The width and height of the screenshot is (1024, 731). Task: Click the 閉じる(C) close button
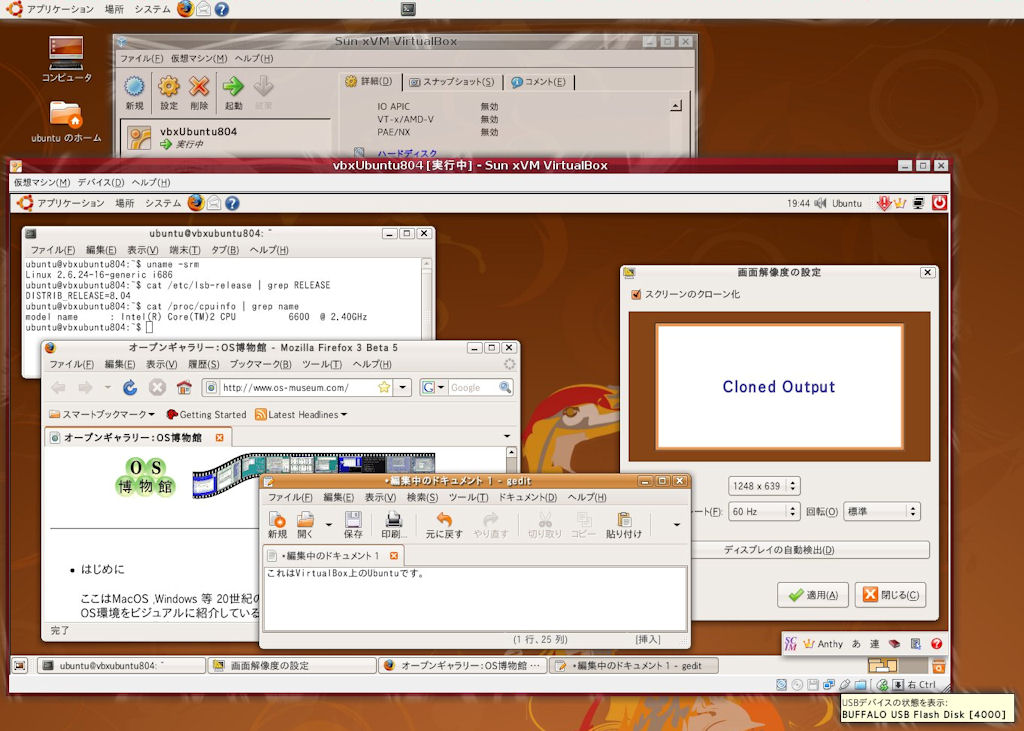coord(891,595)
